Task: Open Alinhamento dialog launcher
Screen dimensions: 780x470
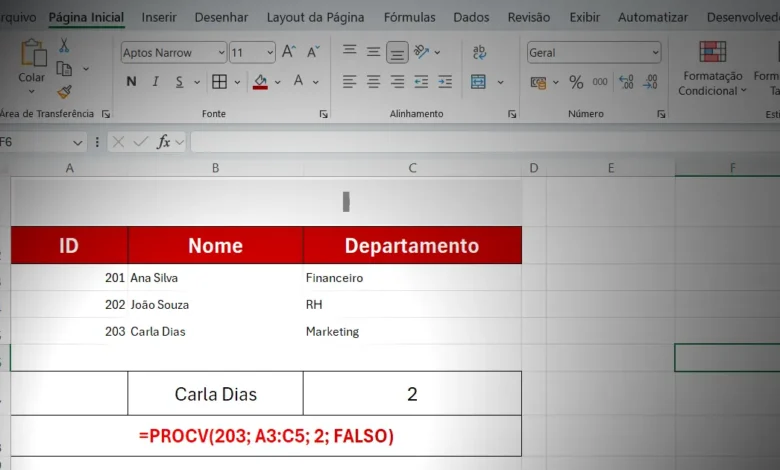Action: (512, 114)
